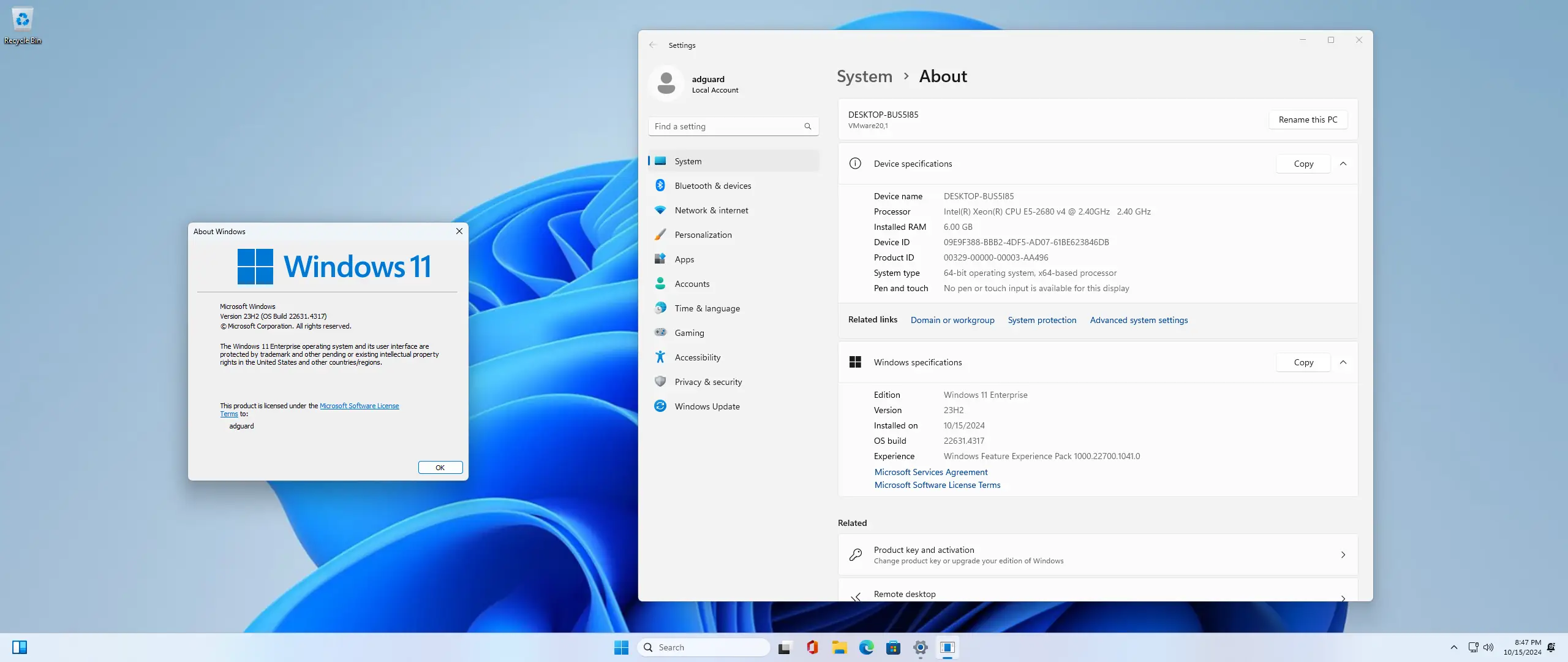The height and width of the screenshot is (662, 1568).
Task: Select System in the breadcrumb
Action: point(864,76)
